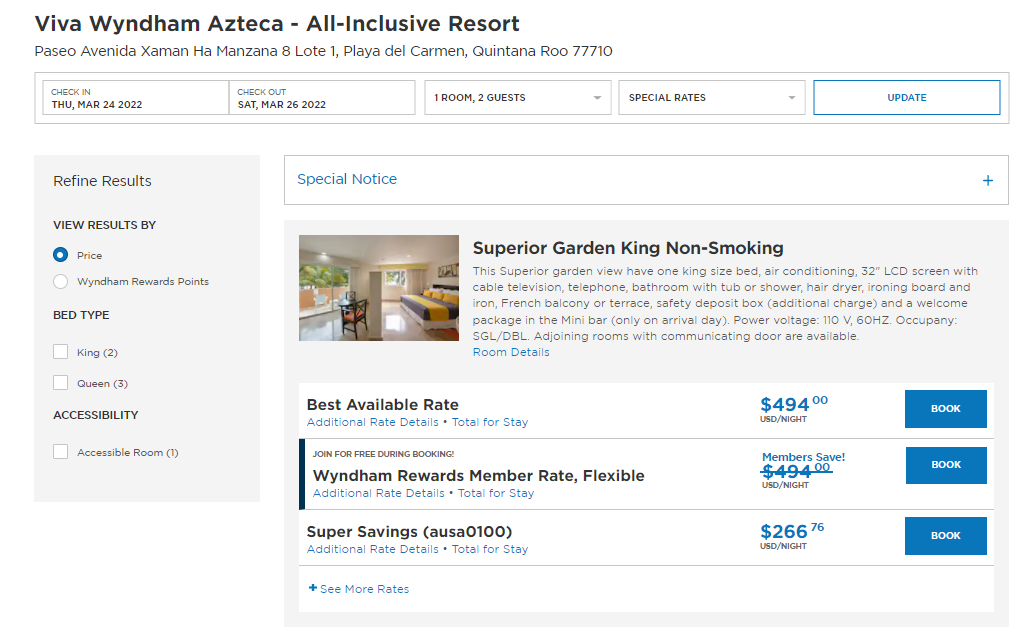Viewport: 1029px width, 638px height.
Task: Open Room Details for the Superior Garden King
Action: point(513,351)
